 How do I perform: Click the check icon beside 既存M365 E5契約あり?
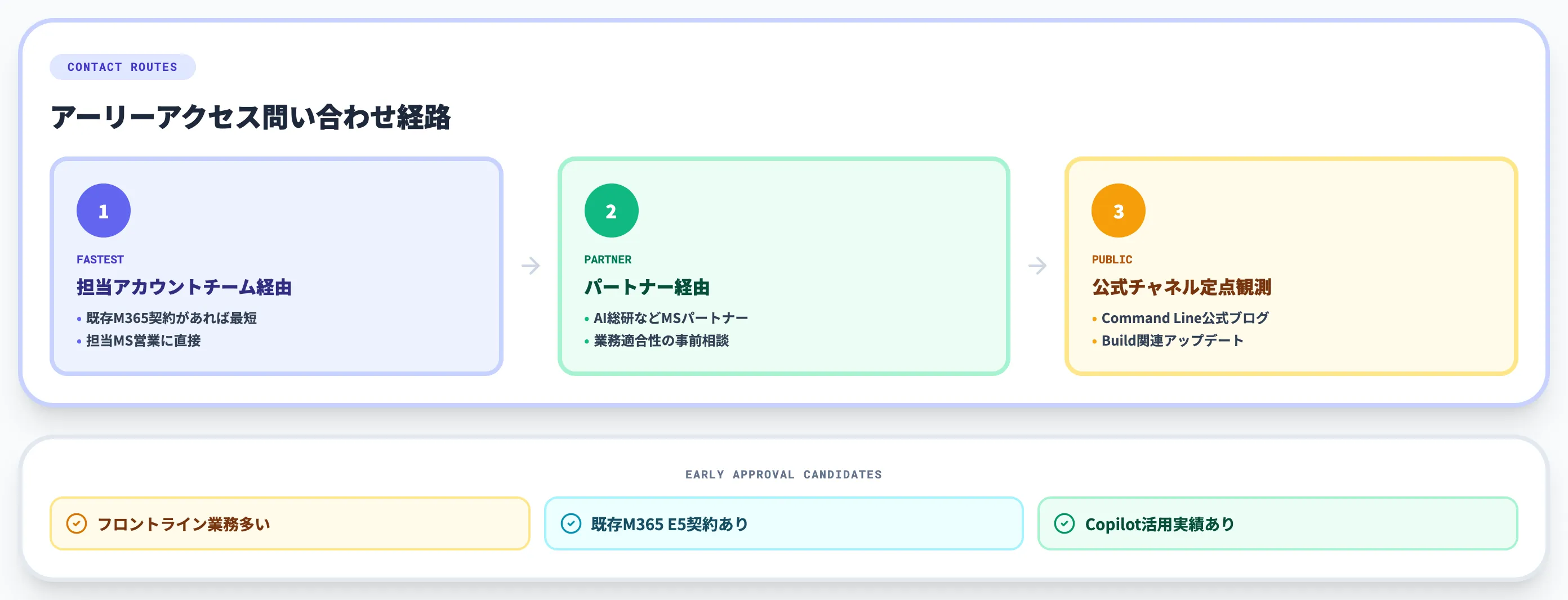click(571, 523)
